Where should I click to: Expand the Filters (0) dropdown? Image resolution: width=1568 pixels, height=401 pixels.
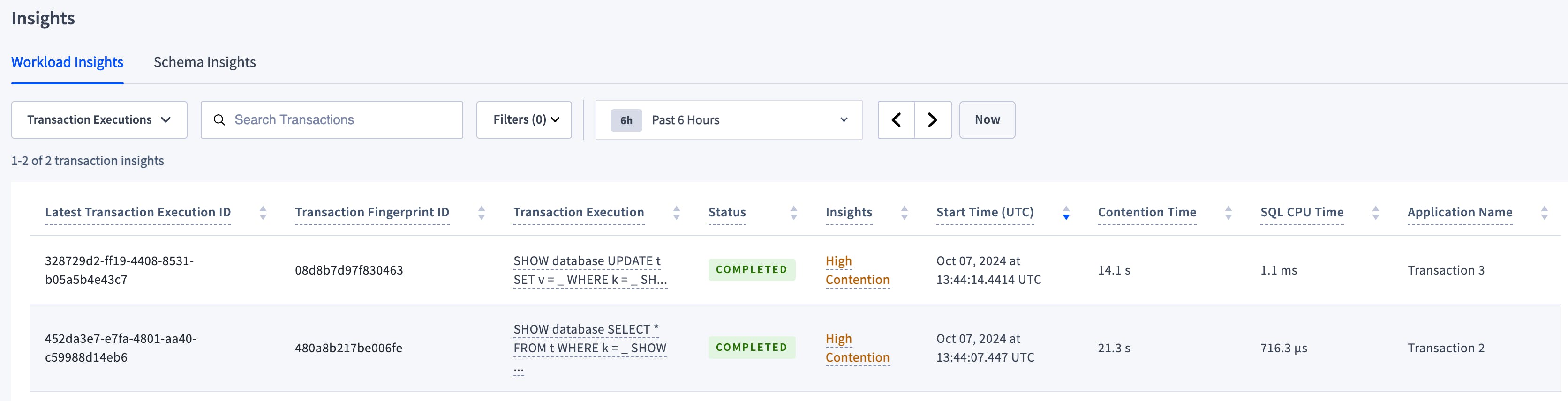(x=523, y=120)
